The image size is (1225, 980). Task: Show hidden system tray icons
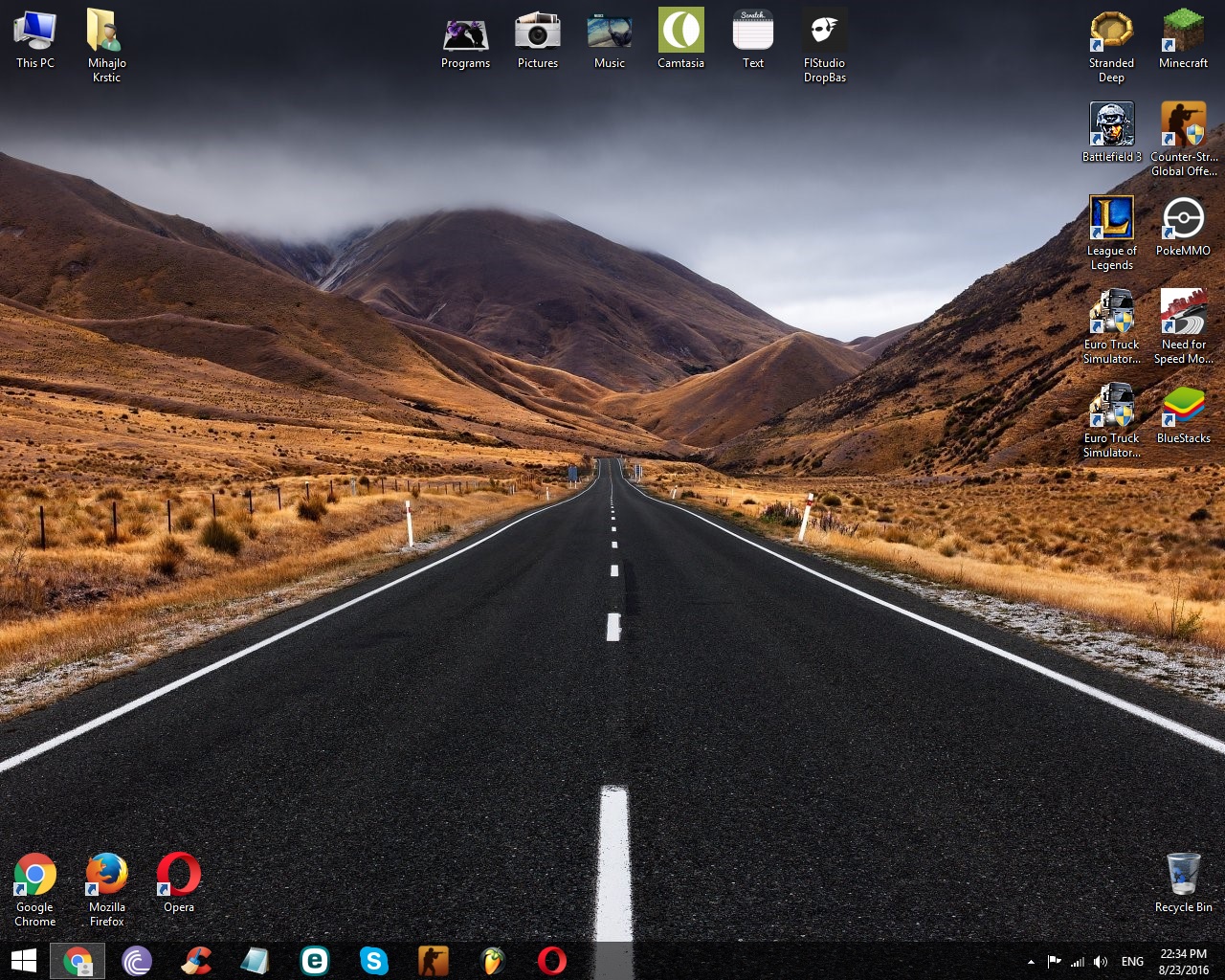tap(1031, 962)
